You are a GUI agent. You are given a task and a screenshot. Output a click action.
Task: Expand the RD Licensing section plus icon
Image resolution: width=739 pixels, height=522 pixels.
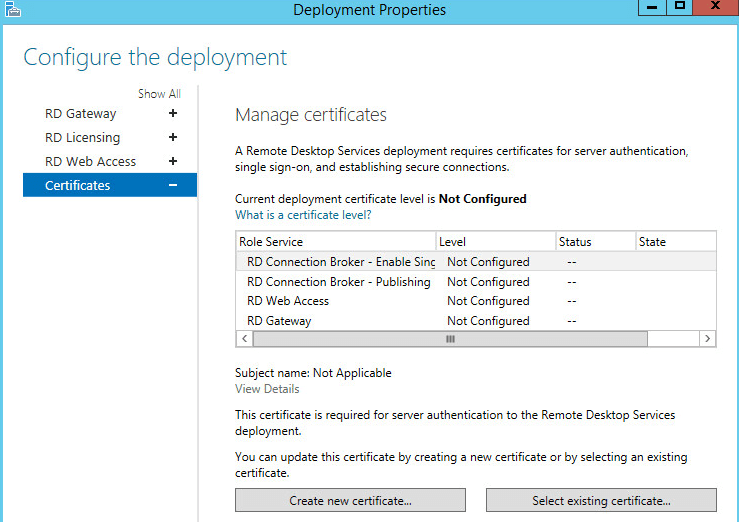[173, 137]
